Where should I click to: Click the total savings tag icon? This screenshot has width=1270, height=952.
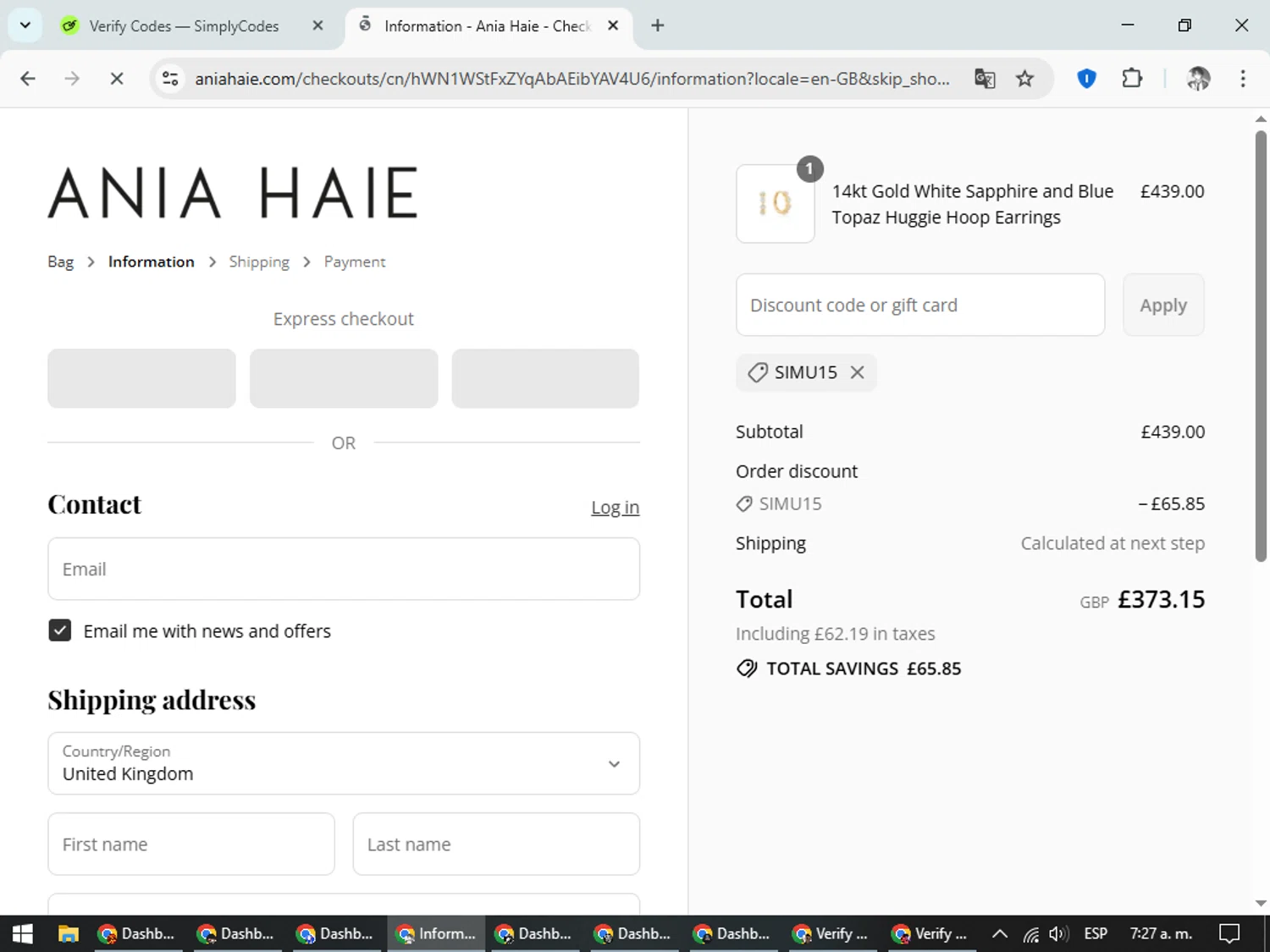tap(747, 669)
